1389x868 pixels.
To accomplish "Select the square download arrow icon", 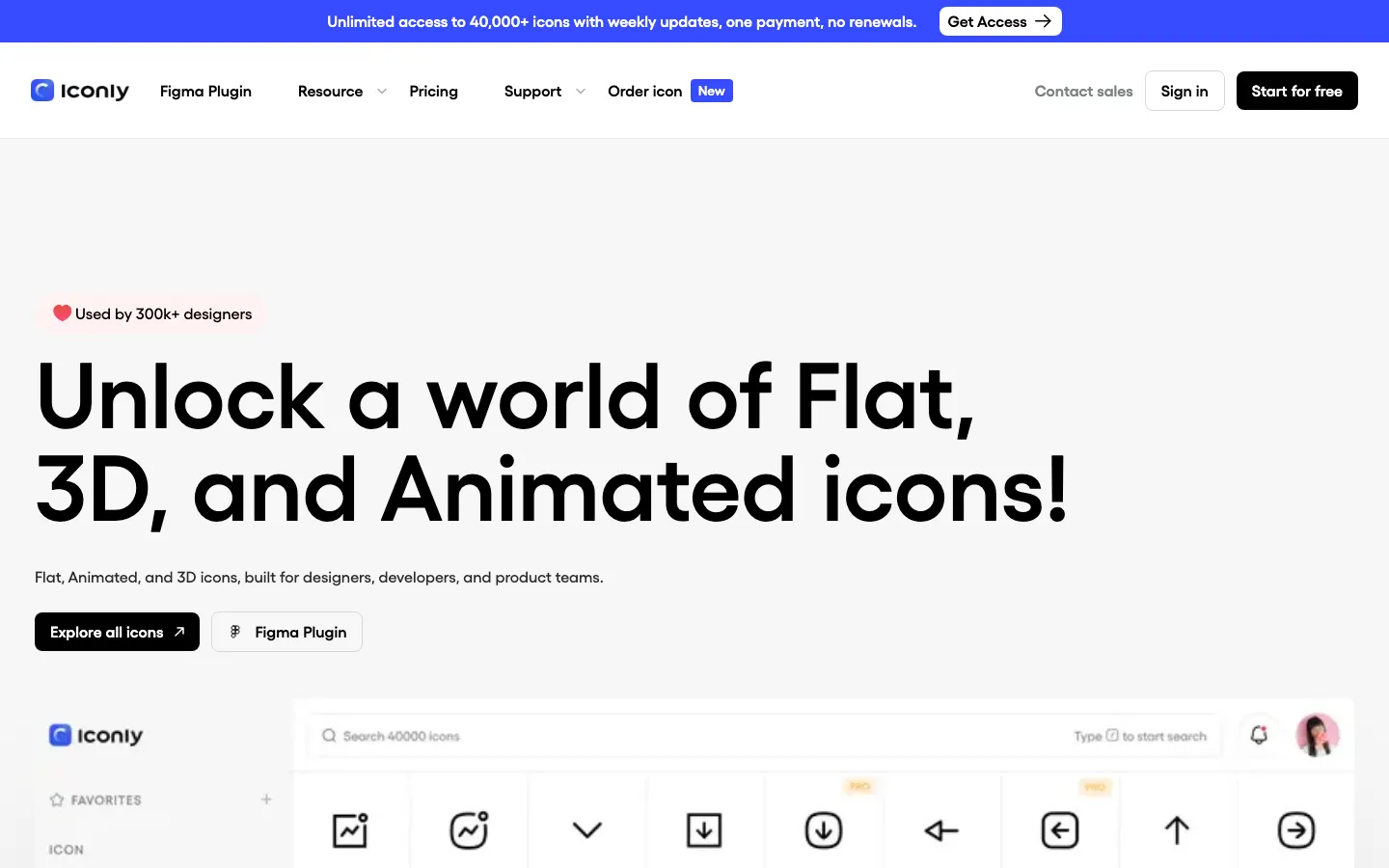I will click(x=704, y=829).
